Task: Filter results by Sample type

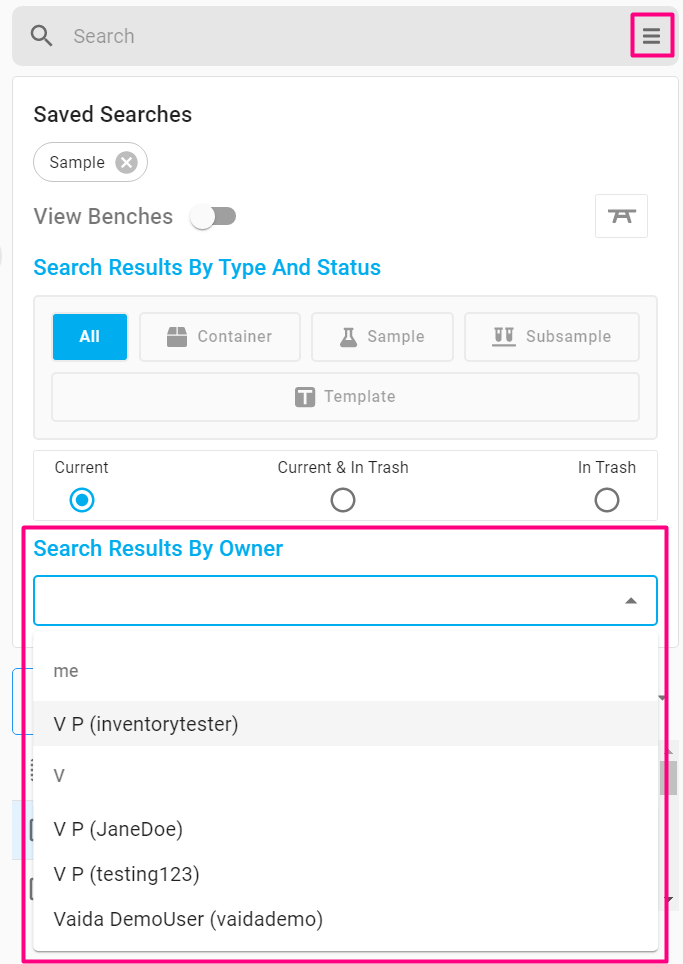Action: coord(382,336)
